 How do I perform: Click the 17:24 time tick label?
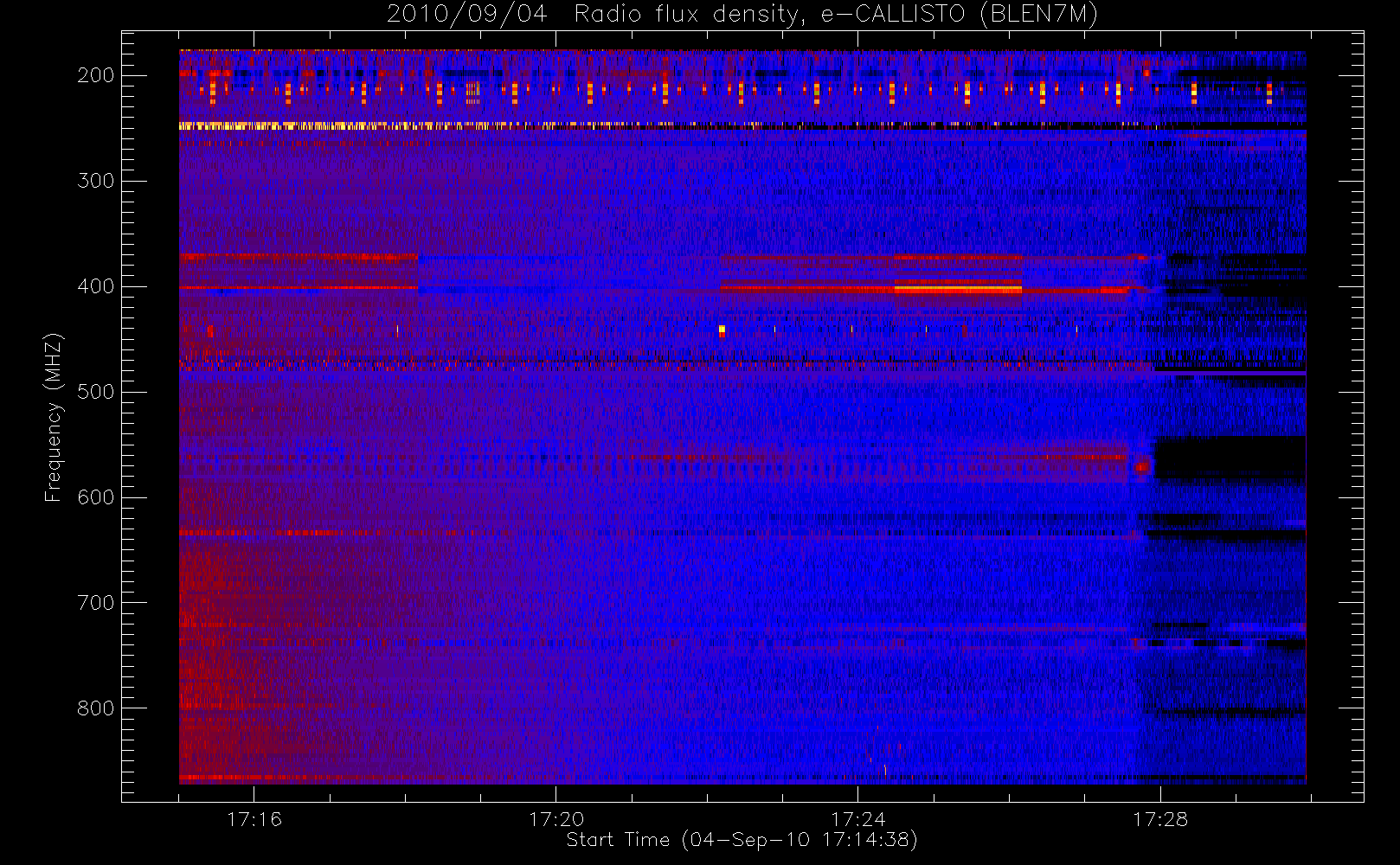point(858,819)
